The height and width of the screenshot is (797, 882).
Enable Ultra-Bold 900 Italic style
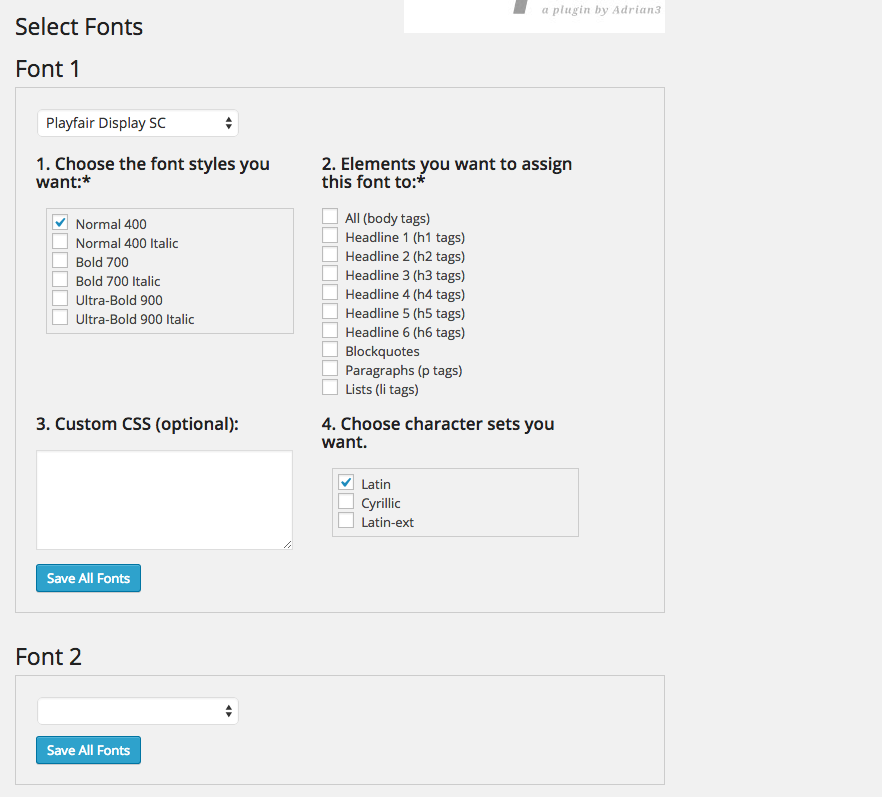(x=60, y=317)
